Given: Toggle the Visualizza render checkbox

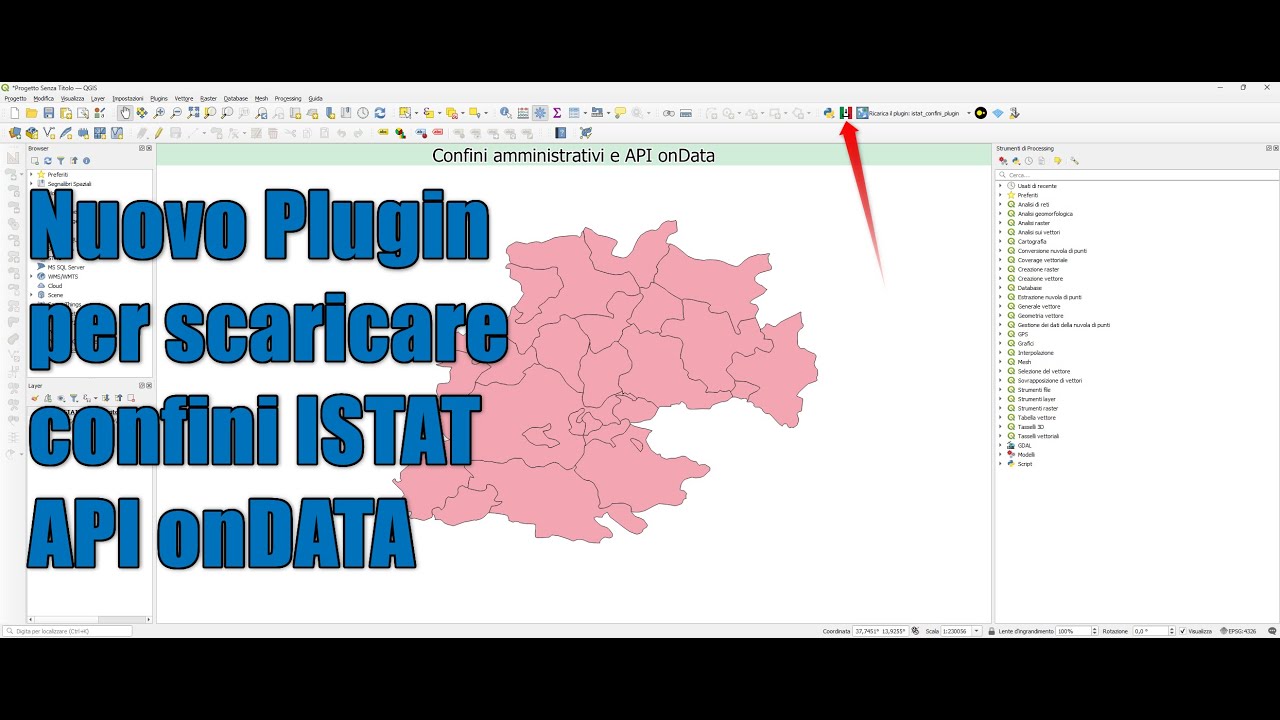Looking at the screenshot, I should [x=1183, y=631].
